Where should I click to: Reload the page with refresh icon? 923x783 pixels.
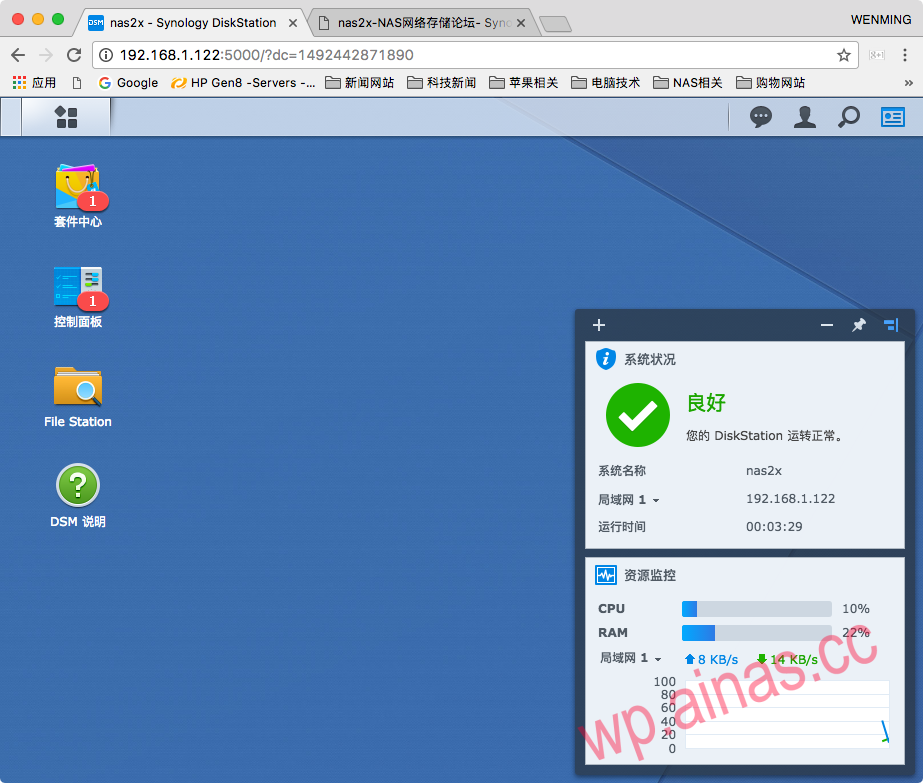click(74, 55)
